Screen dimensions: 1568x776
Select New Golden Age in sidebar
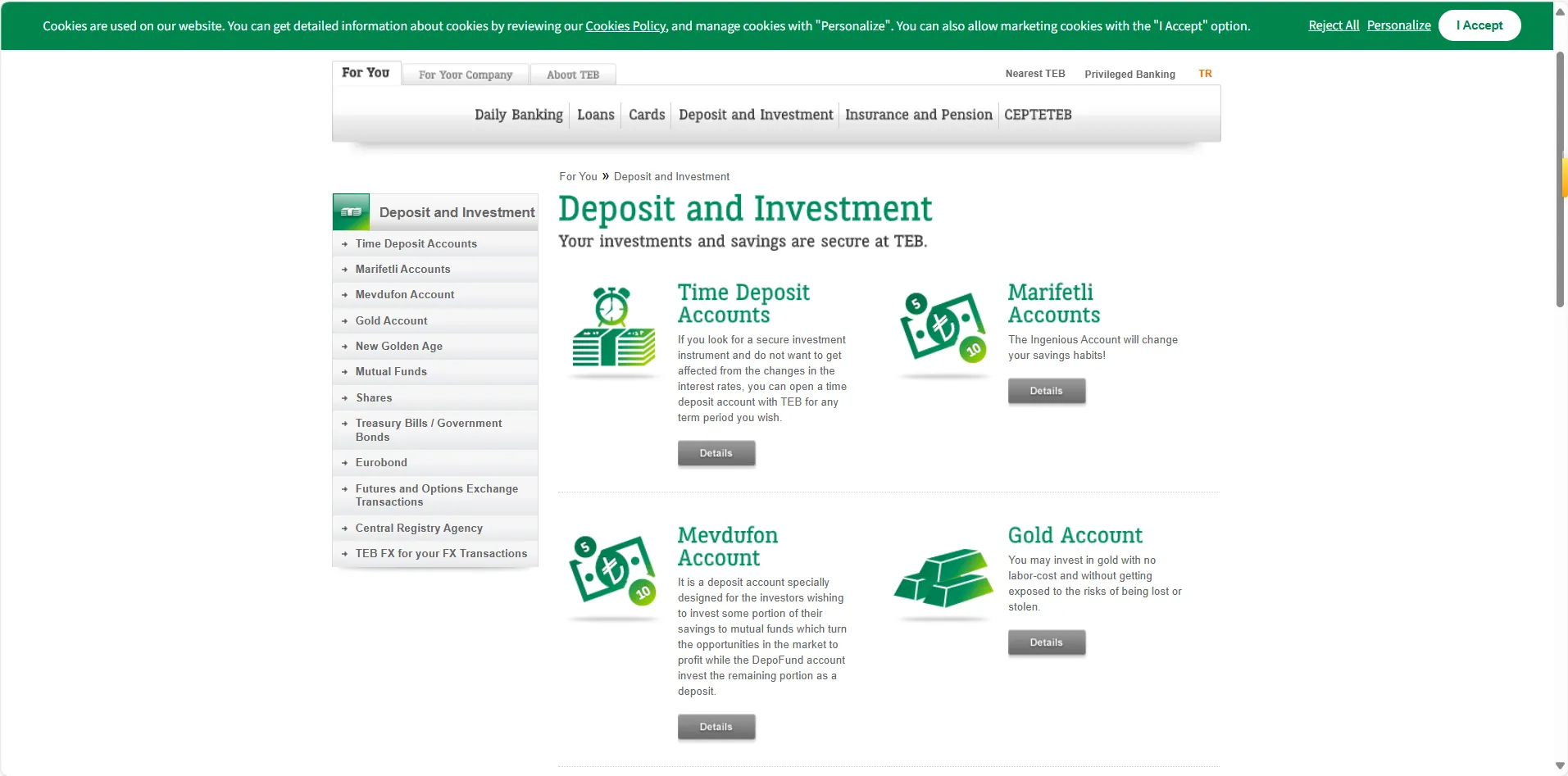(435, 346)
